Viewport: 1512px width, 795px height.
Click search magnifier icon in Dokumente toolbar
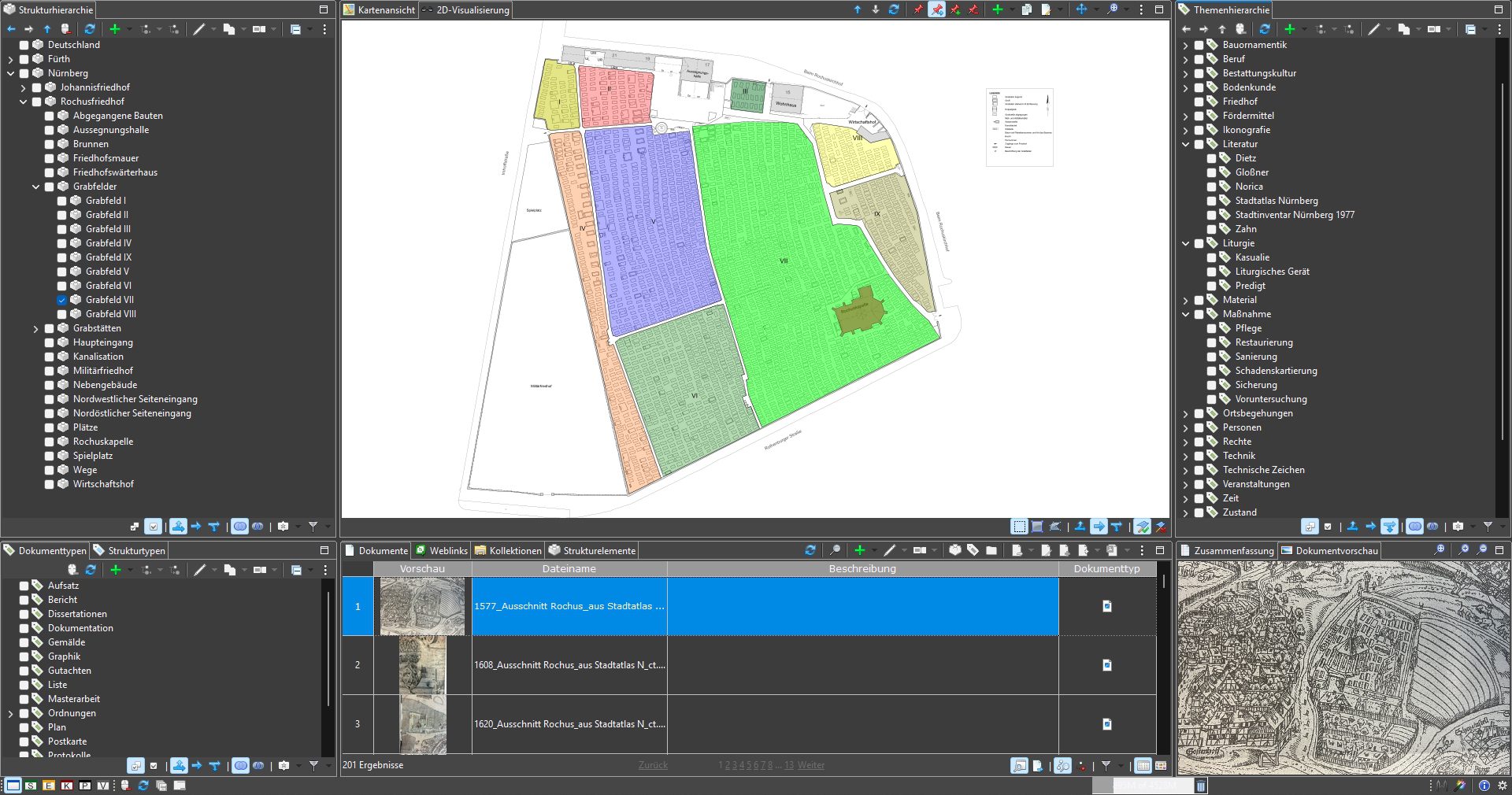[x=835, y=550]
